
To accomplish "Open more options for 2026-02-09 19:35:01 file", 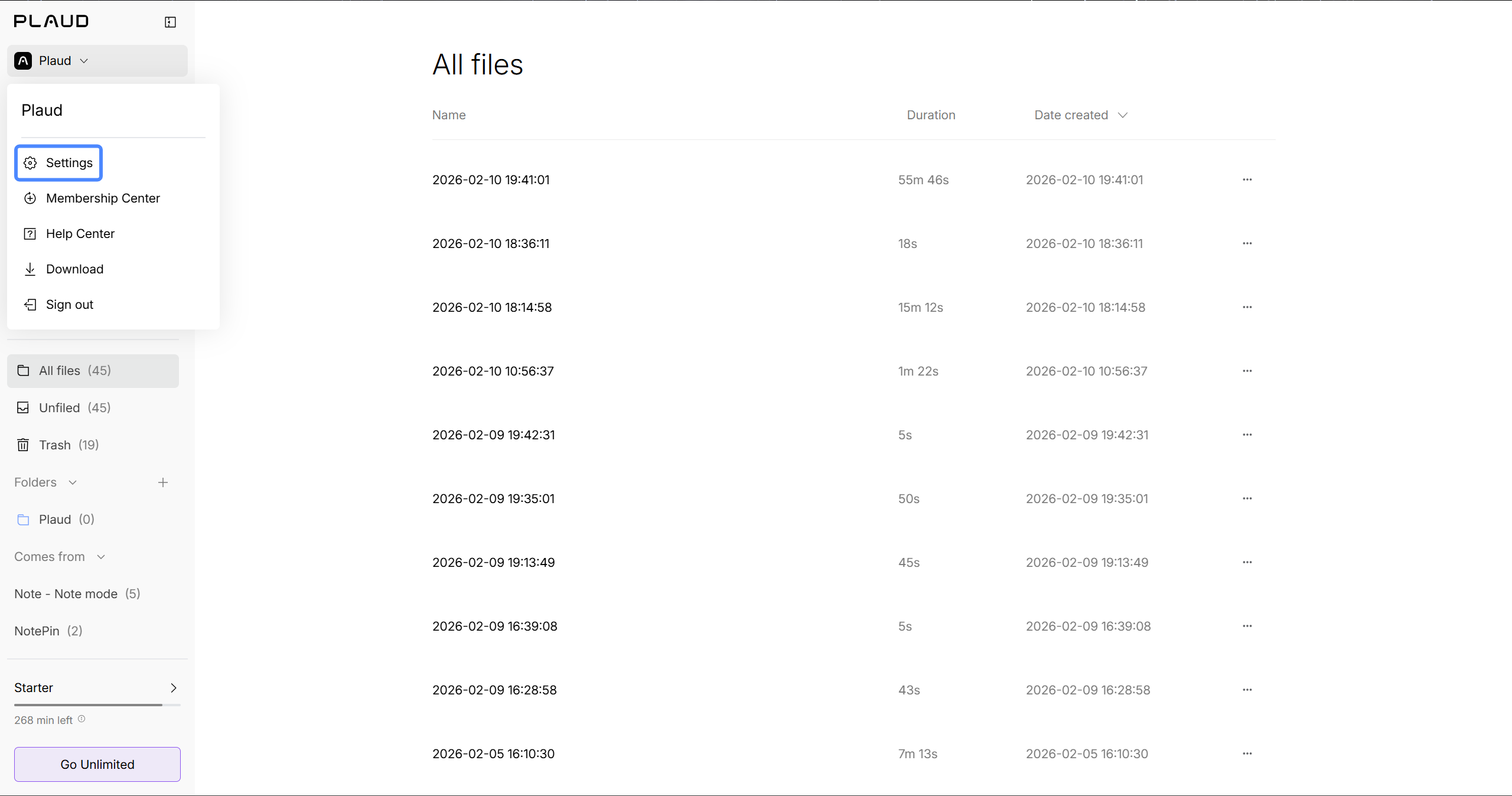I will pyautogui.click(x=1247, y=498).
